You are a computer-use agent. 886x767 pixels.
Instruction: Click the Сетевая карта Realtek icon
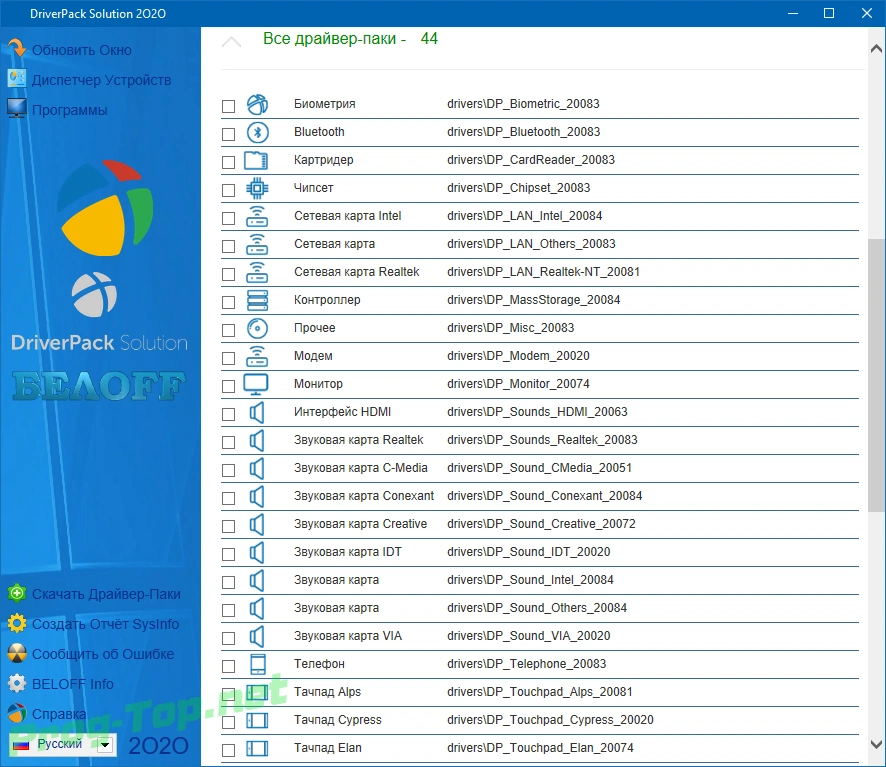(x=257, y=272)
